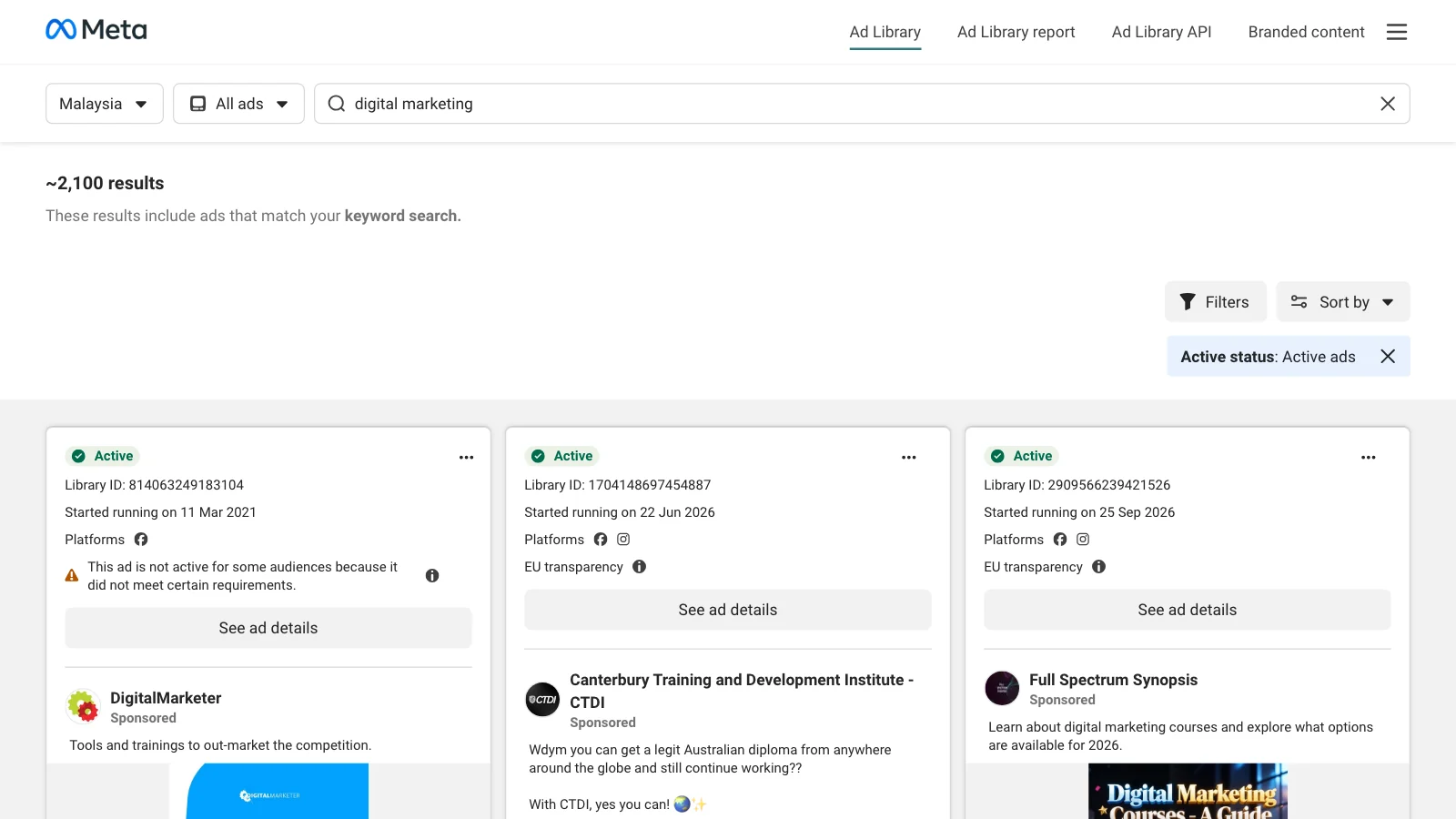
Task: Click the Meta logo
Action: click(96, 30)
